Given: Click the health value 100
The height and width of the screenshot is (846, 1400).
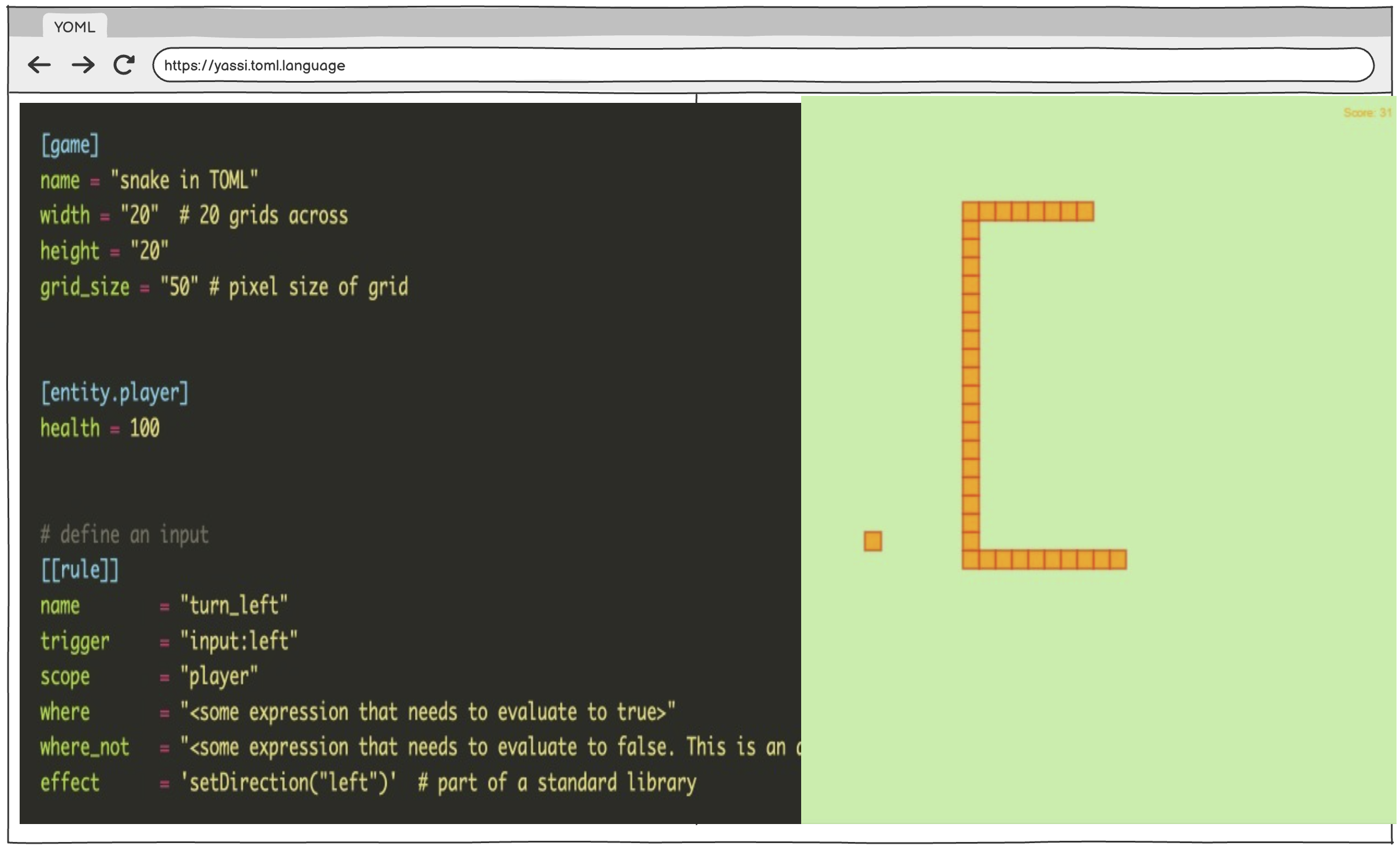Looking at the screenshot, I should point(145,428).
